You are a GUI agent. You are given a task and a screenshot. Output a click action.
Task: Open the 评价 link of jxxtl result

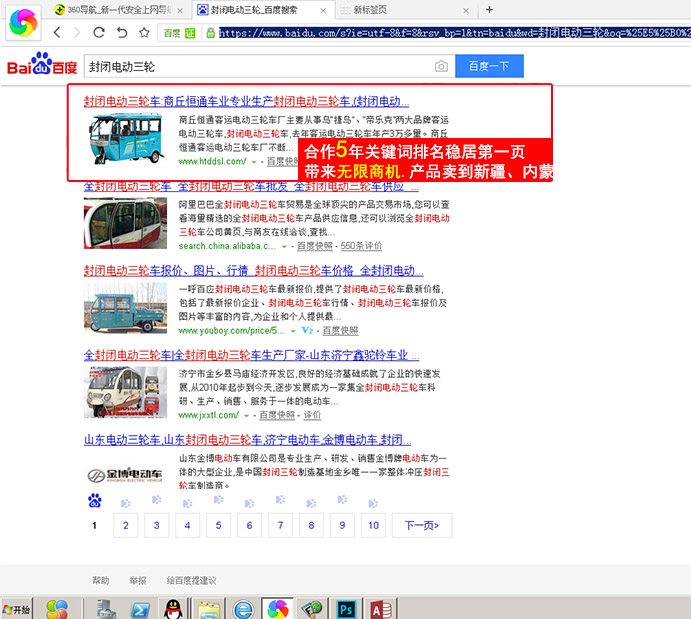tap(312, 415)
